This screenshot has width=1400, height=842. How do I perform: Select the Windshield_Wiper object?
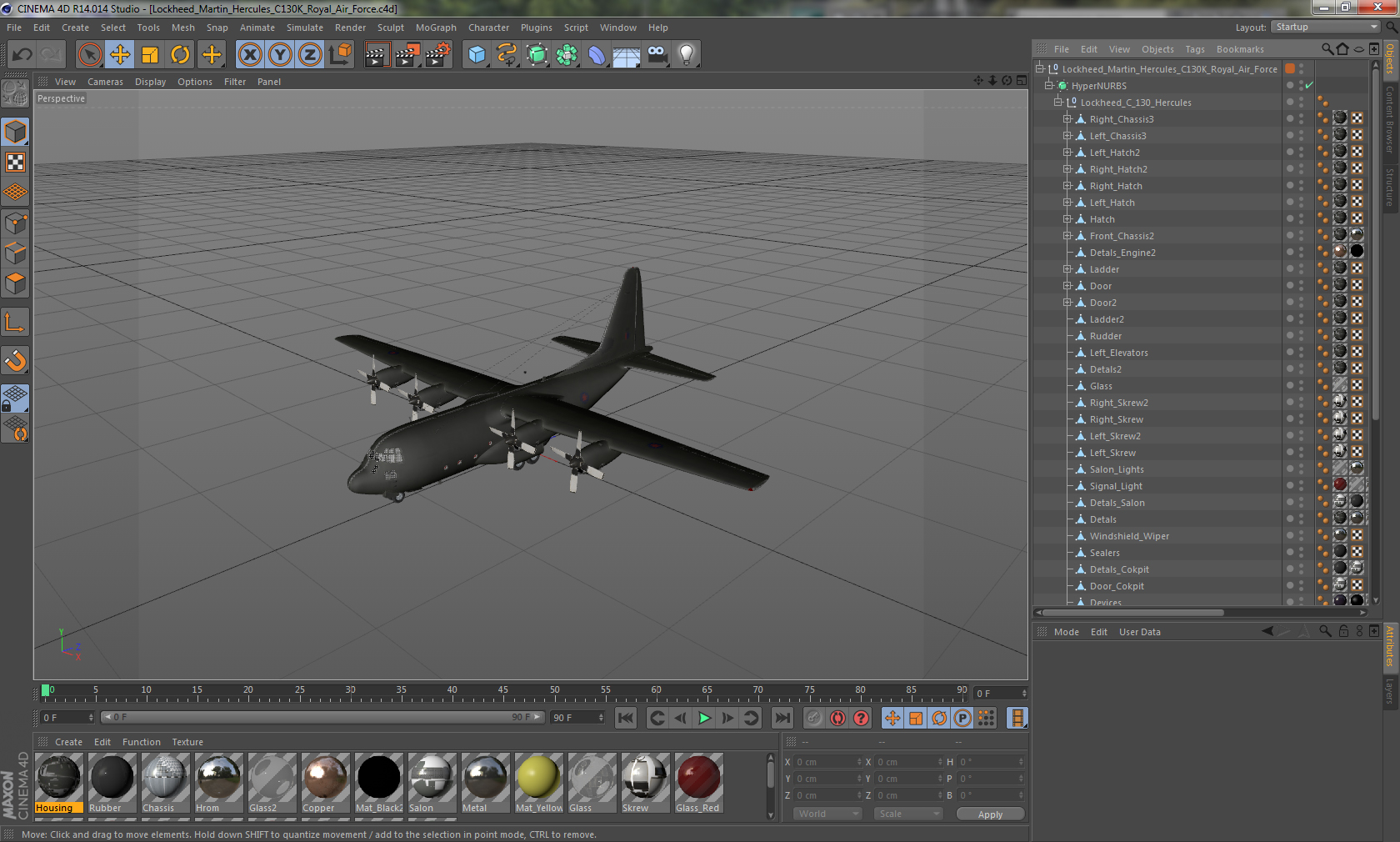[x=1129, y=536]
